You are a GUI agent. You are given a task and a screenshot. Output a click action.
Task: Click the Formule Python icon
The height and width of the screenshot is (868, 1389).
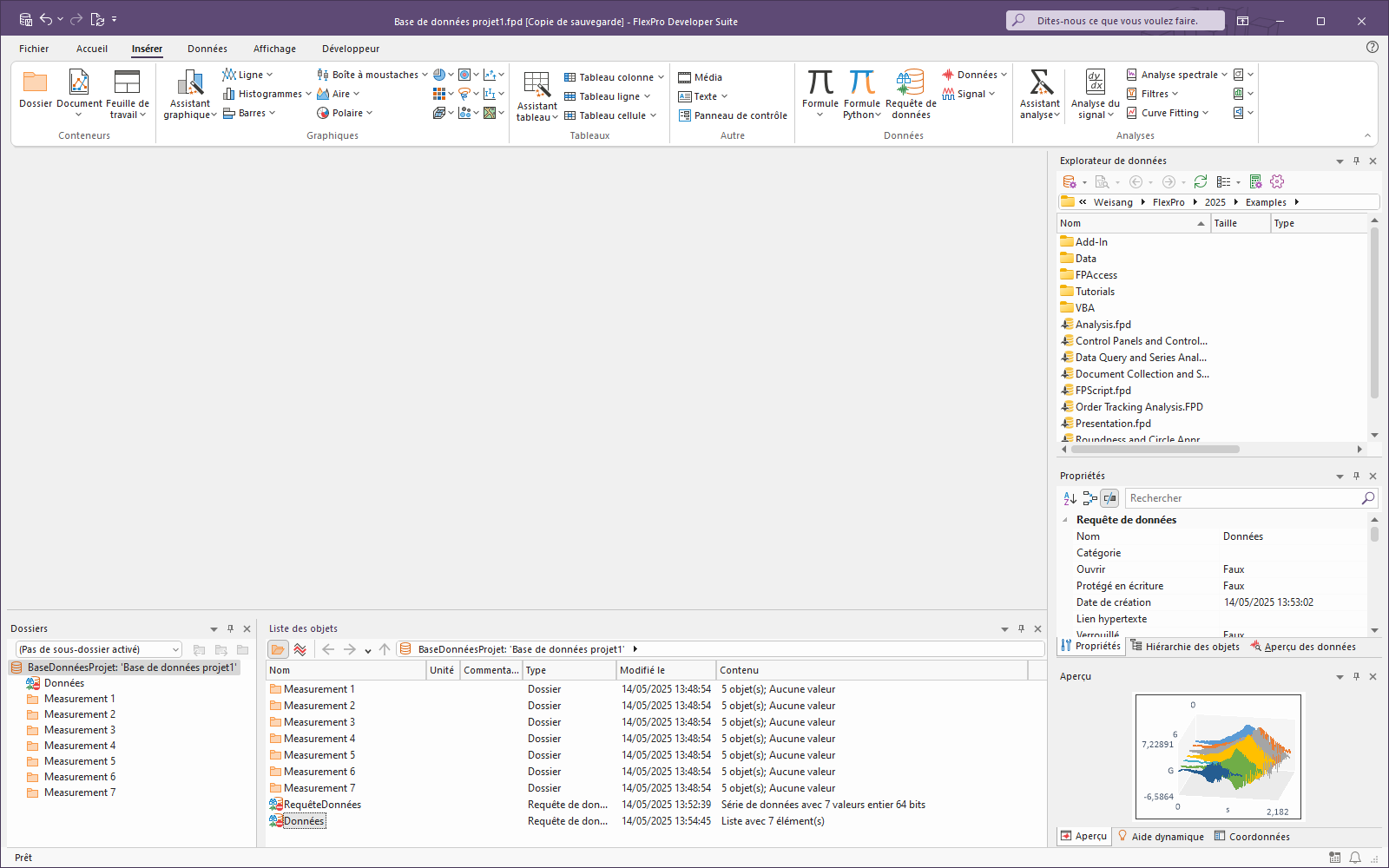(861, 83)
